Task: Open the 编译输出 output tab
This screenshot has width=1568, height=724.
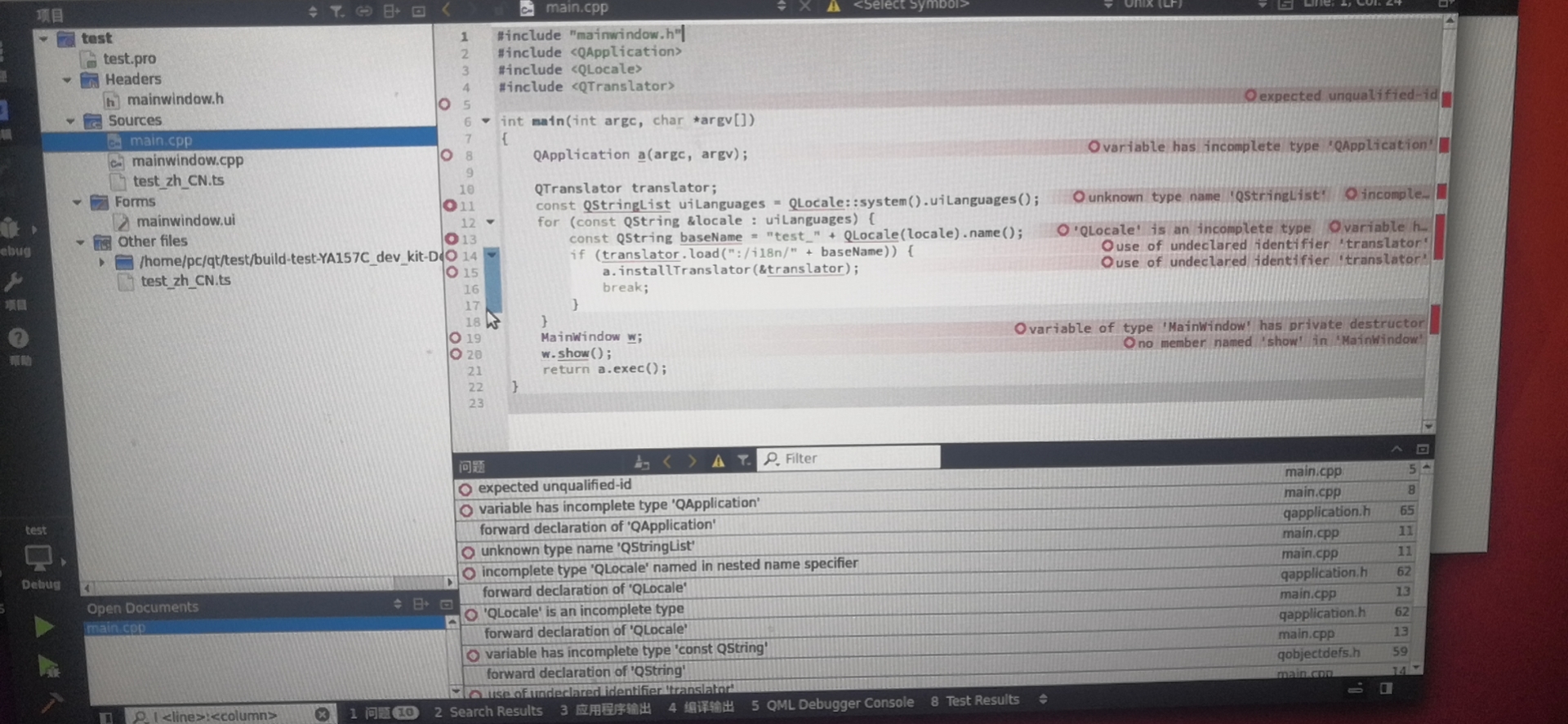Action: pos(702,707)
